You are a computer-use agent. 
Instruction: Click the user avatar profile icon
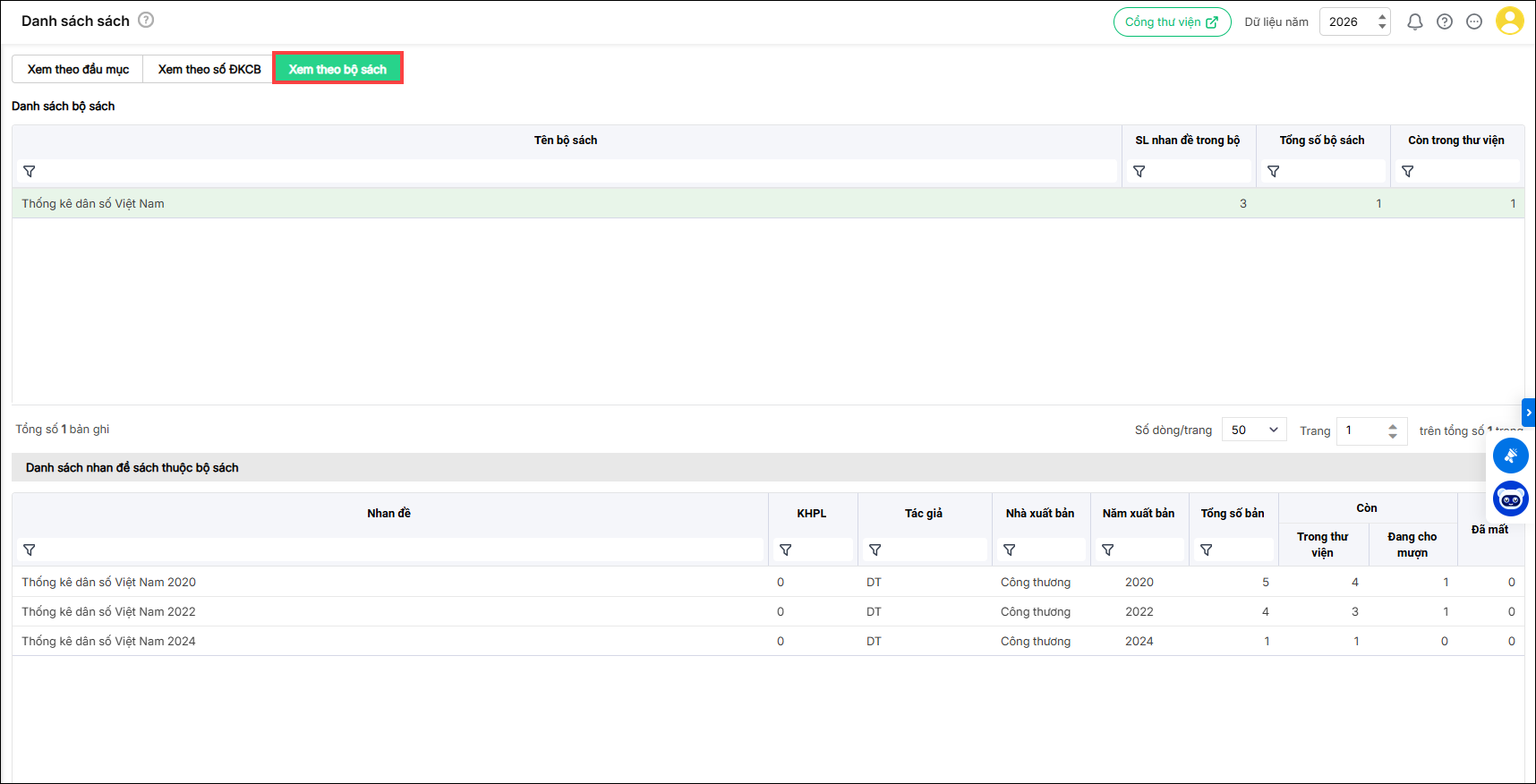tap(1509, 21)
